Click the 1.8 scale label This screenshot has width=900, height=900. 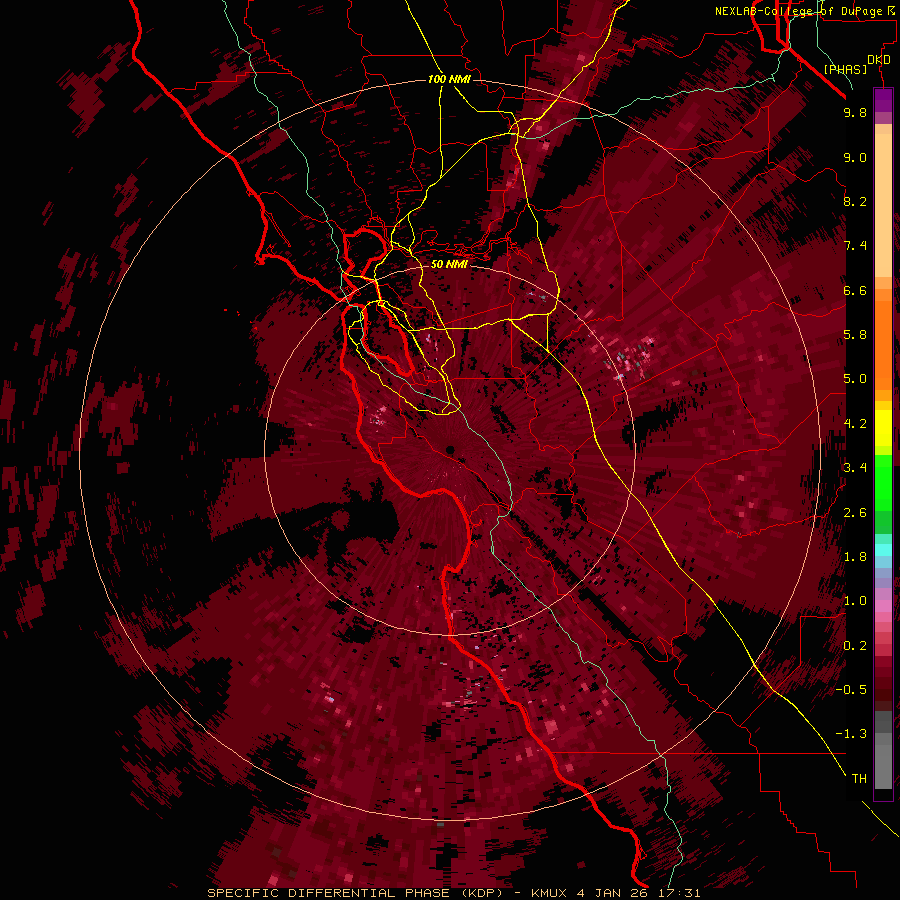point(855,557)
